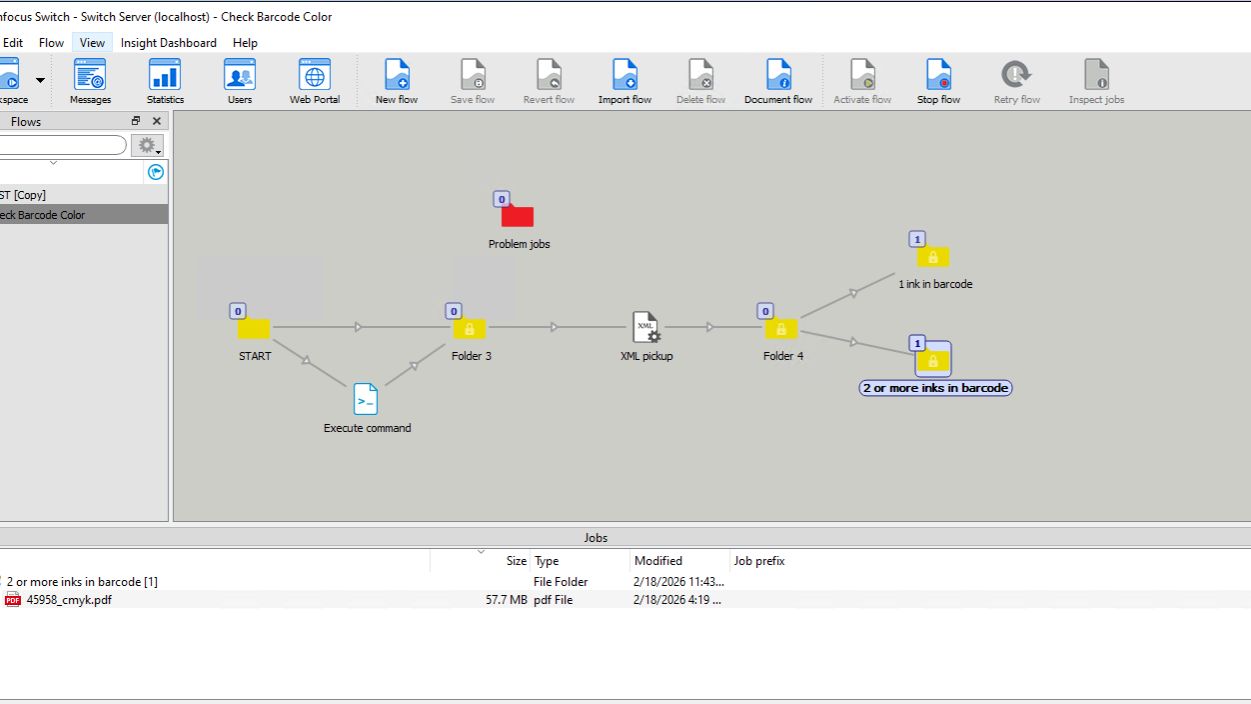Open the Insight Dashboard menu
Image resolution: width=1251 pixels, height=704 pixels.
coord(168,43)
